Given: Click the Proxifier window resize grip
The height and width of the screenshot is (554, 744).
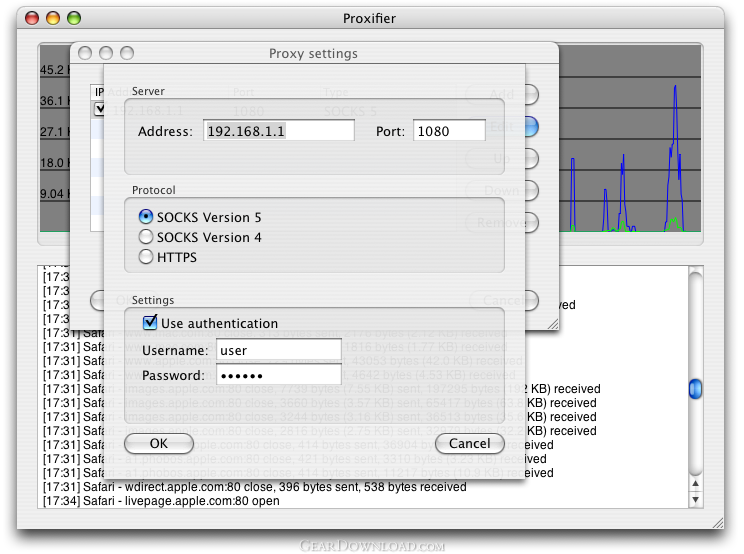Looking at the screenshot, I should 718,523.
